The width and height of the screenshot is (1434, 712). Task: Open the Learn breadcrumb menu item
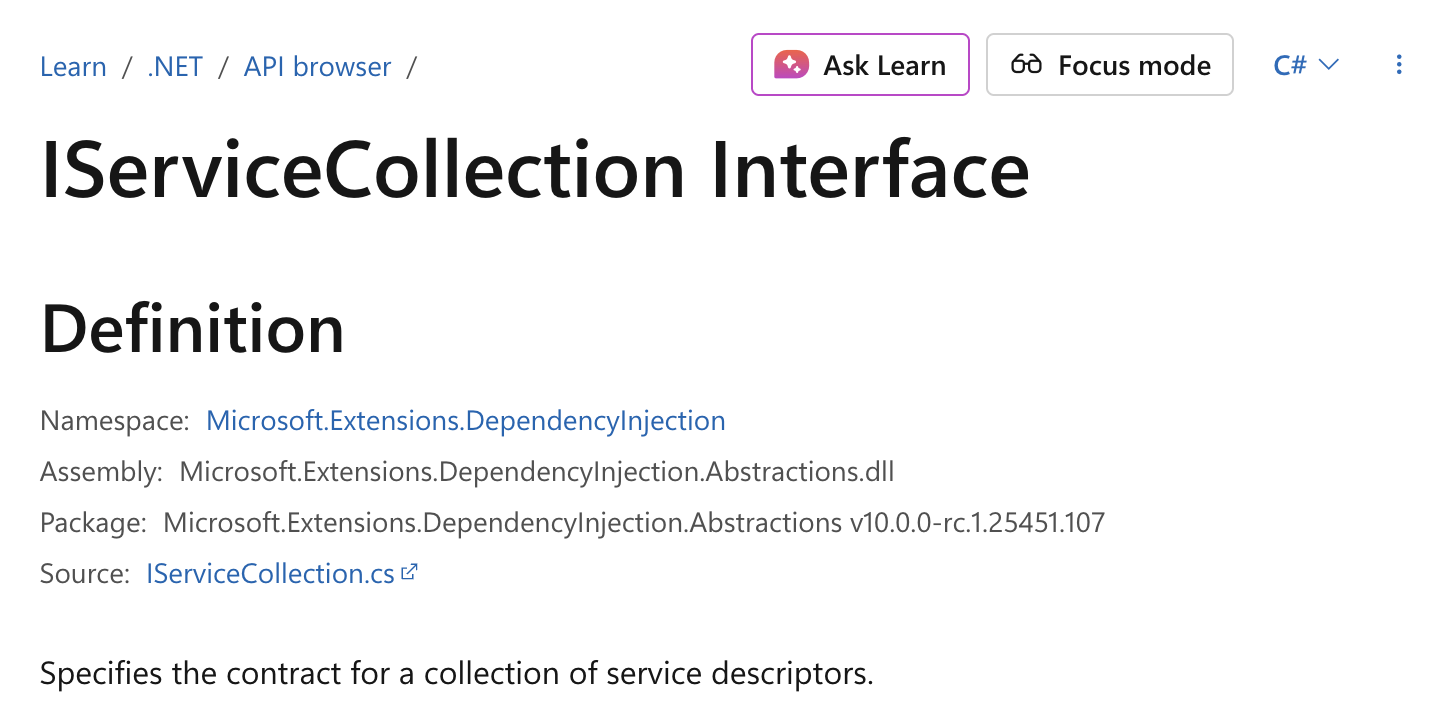[x=73, y=66]
